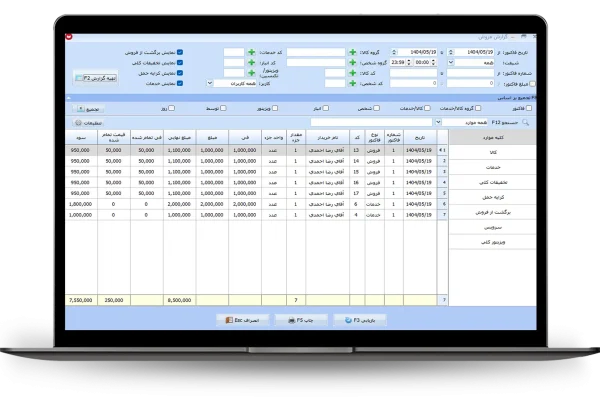Click green plus next to کد خدمات
The height and width of the screenshot is (400, 600).
[x=251, y=51]
